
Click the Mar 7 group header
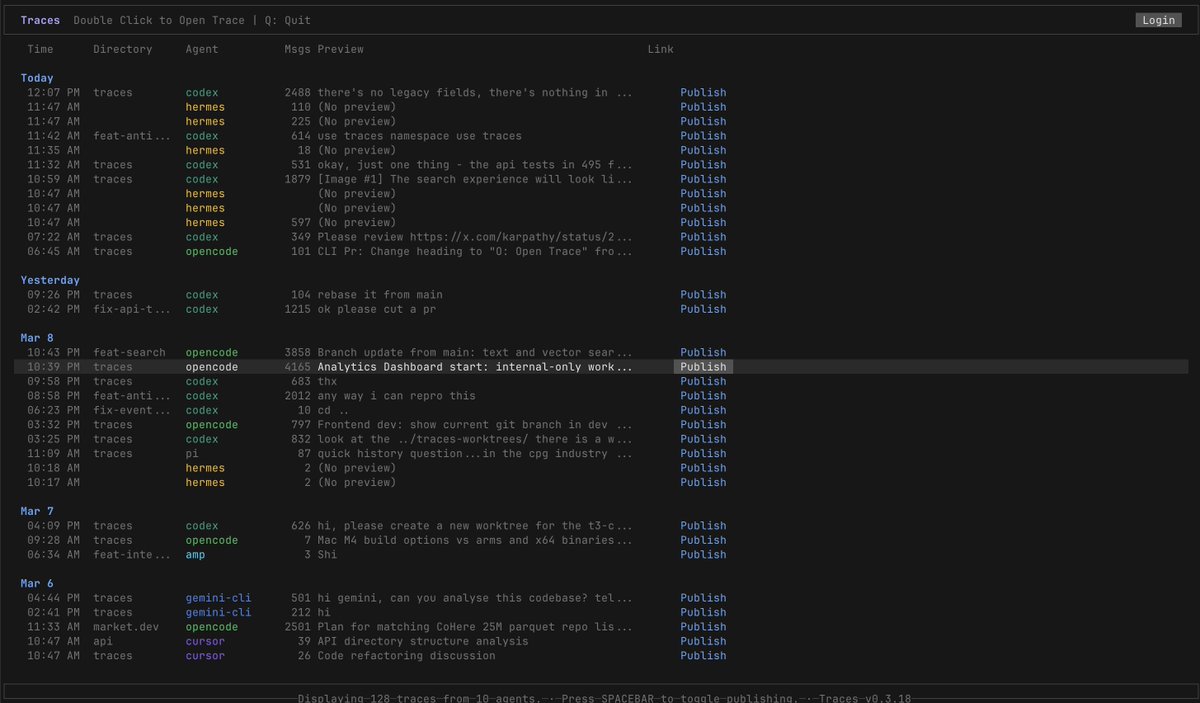click(37, 511)
